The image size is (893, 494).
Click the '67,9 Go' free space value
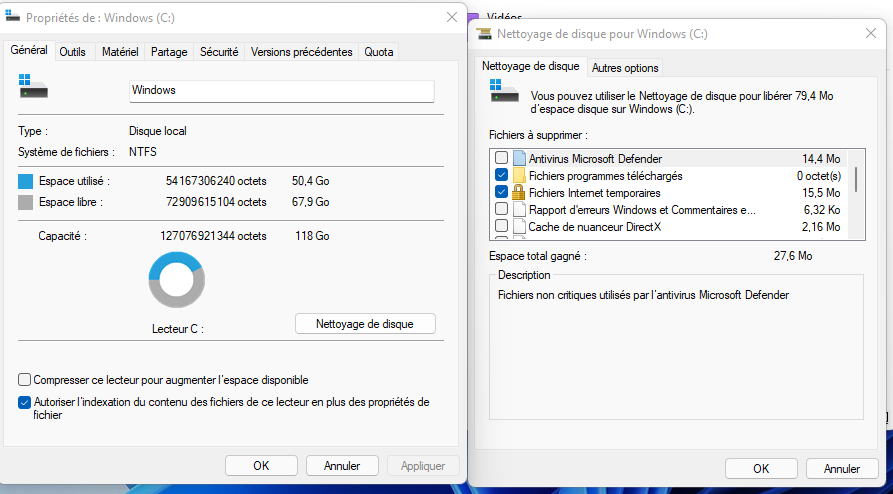(x=310, y=202)
